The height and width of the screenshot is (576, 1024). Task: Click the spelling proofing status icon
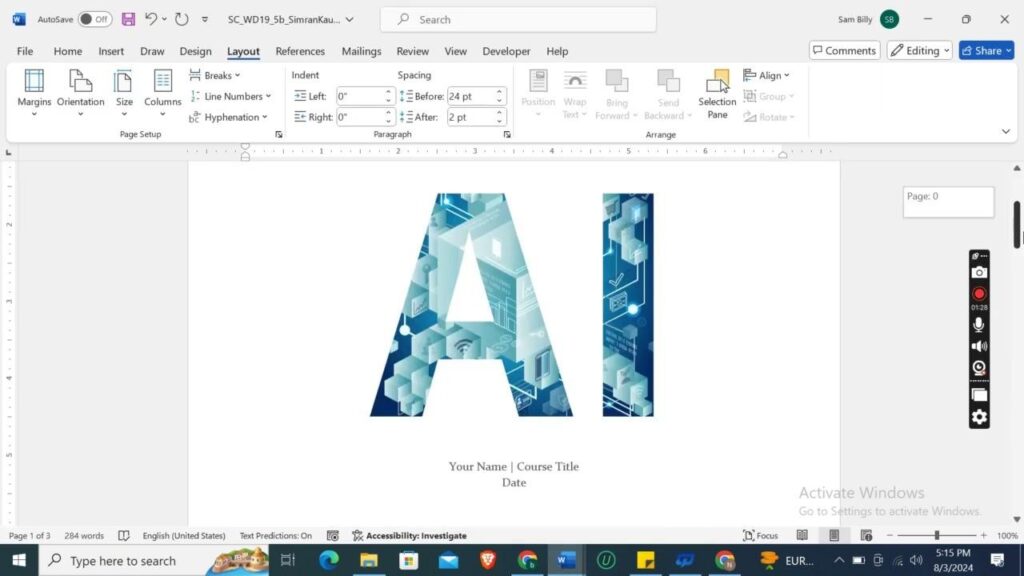click(x=123, y=536)
